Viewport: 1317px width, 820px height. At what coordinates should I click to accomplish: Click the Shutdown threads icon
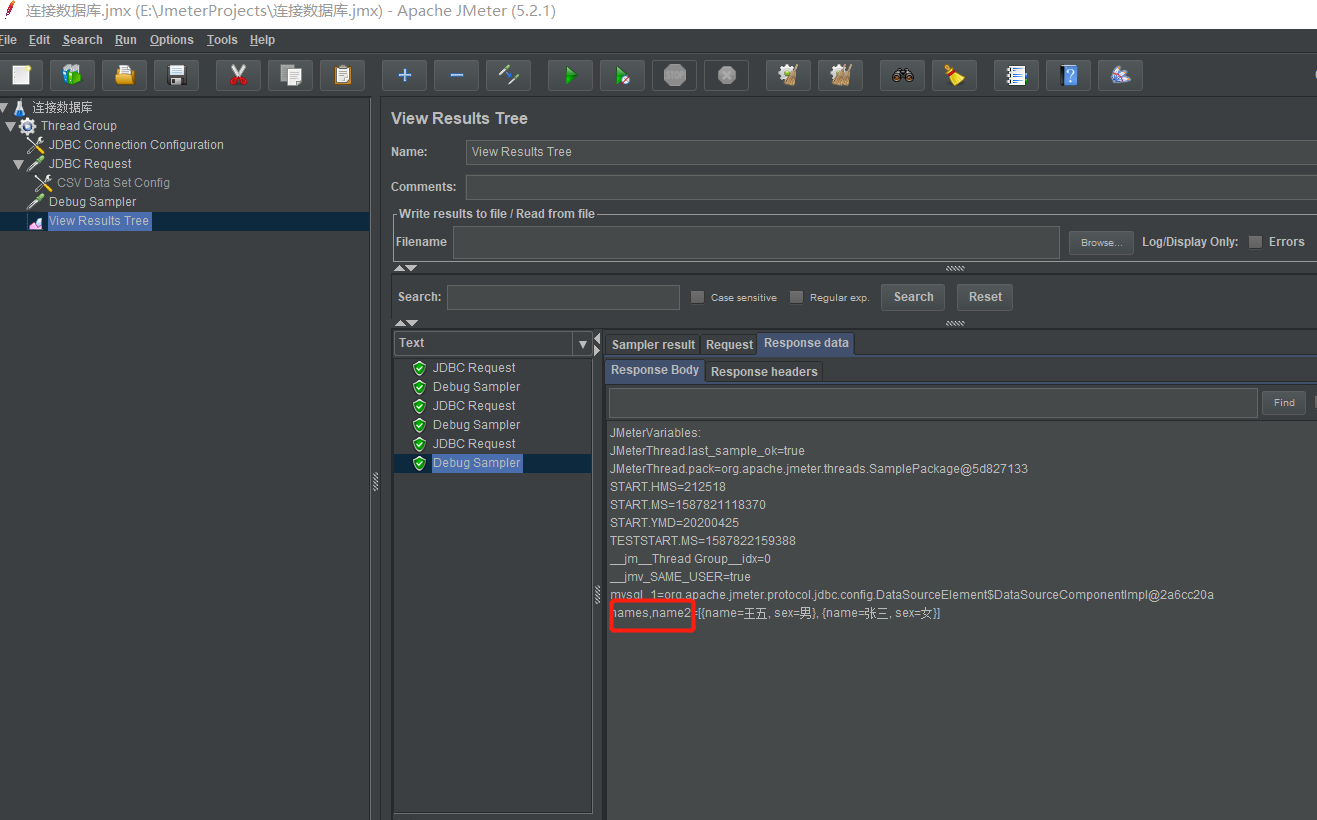point(726,75)
